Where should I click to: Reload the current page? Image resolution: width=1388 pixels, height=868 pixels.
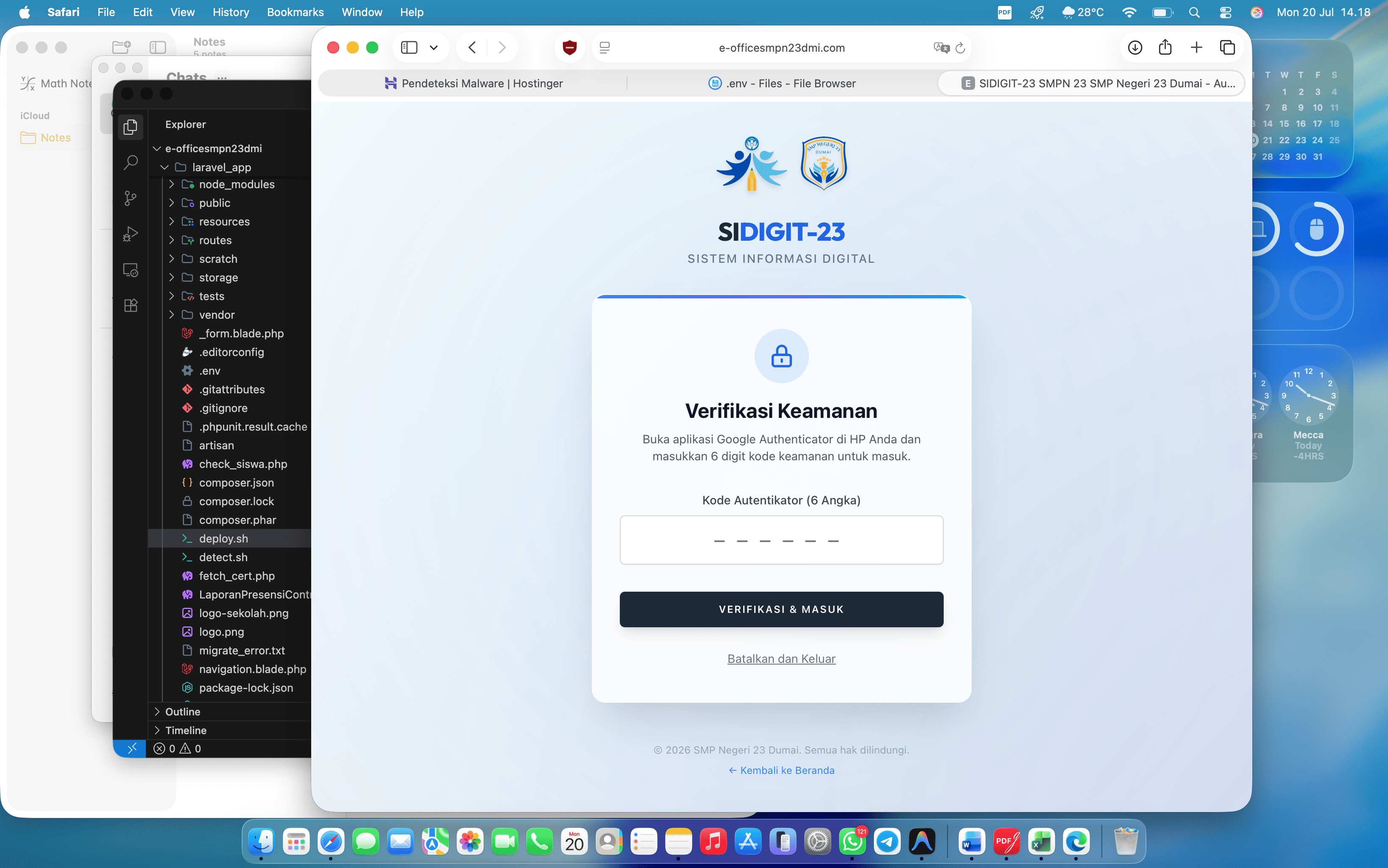point(960,47)
